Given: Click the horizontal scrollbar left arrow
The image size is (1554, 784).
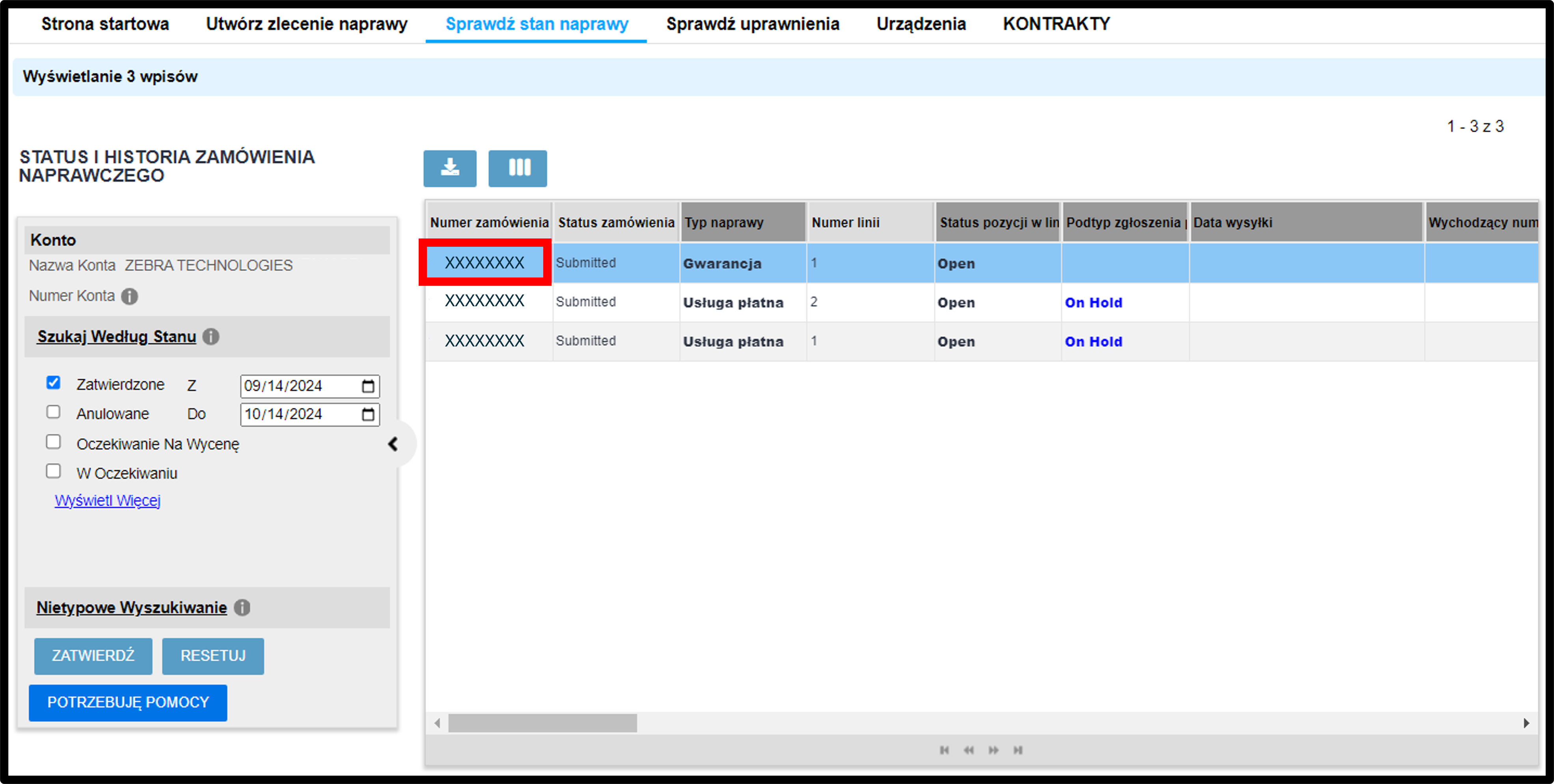Looking at the screenshot, I should click(437, 723).
